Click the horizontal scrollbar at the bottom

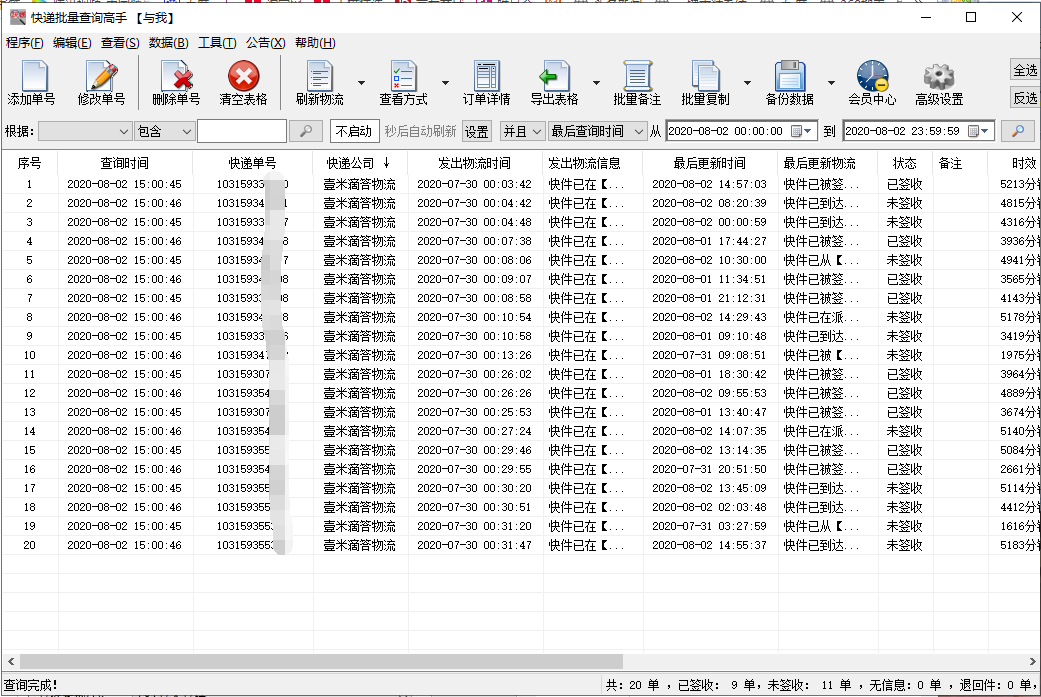[x=320, y=662]
